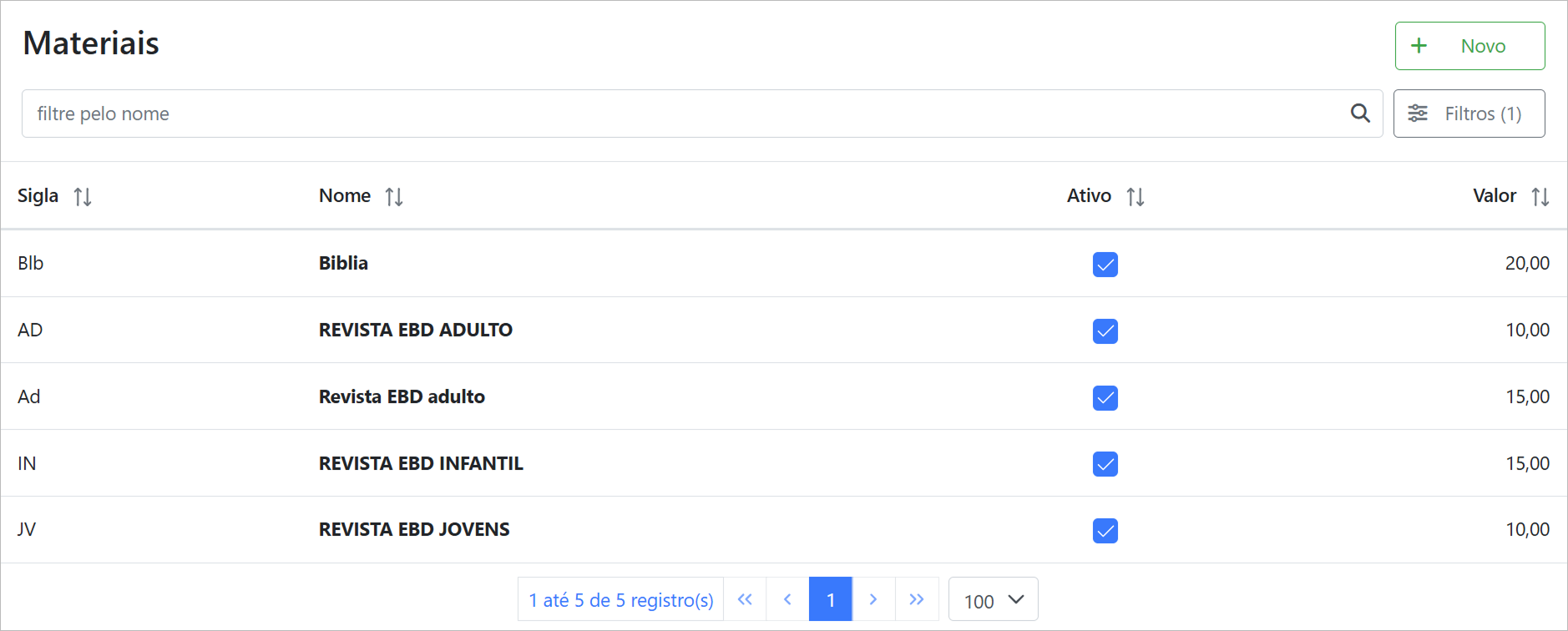
Task: Open the Filtros (1) panel
Action: click(x=1469, y=114)
